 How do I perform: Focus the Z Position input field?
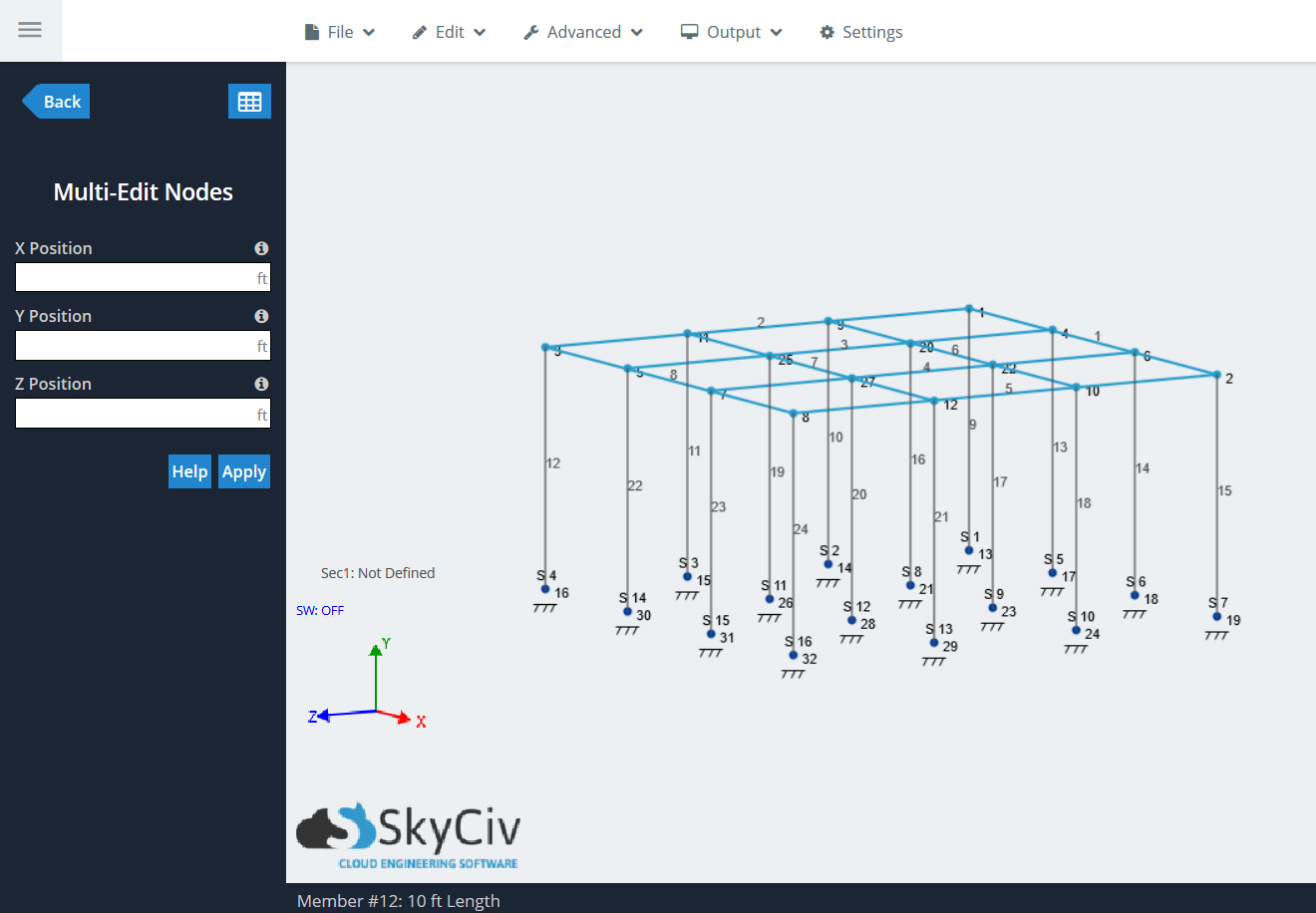143,413
